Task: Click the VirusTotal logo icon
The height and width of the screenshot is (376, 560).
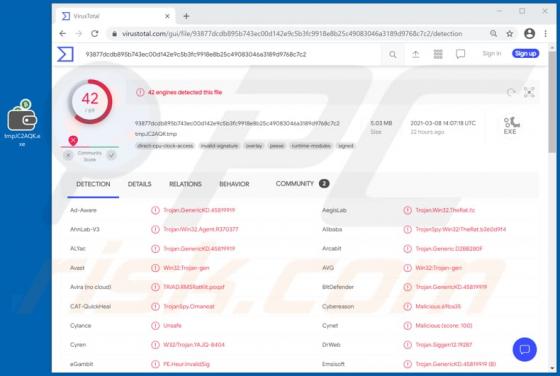Action: click(x=65, y=54)
